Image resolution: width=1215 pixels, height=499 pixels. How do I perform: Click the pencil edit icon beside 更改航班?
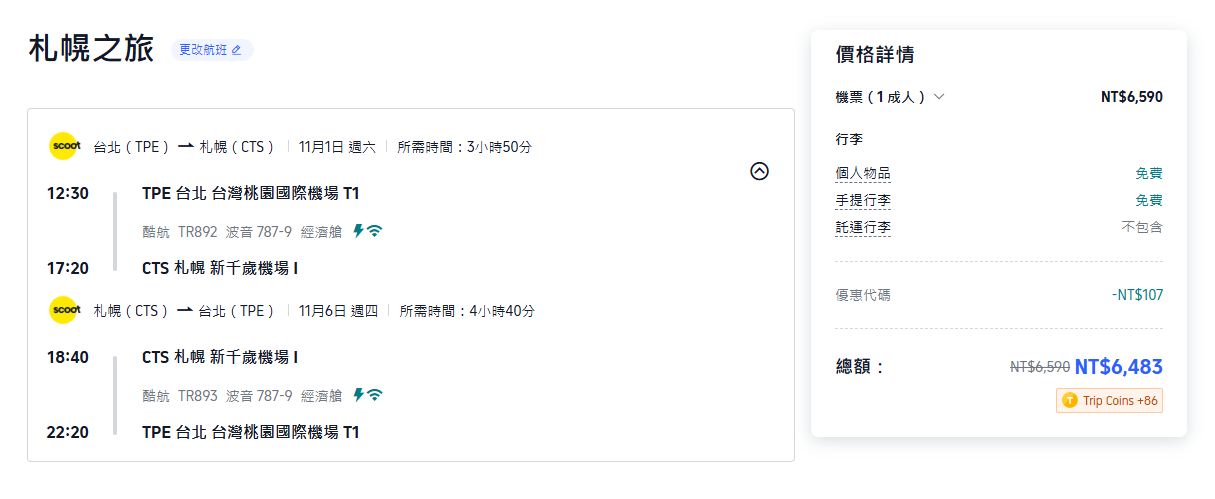click(237, 50)
